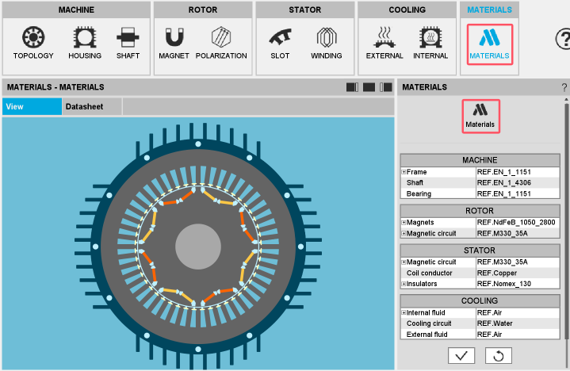Image resolution: width=570 pixels, height=371 pixels.
Task: Select the ROTOR ribbon header
Action: tap(203, 10)
